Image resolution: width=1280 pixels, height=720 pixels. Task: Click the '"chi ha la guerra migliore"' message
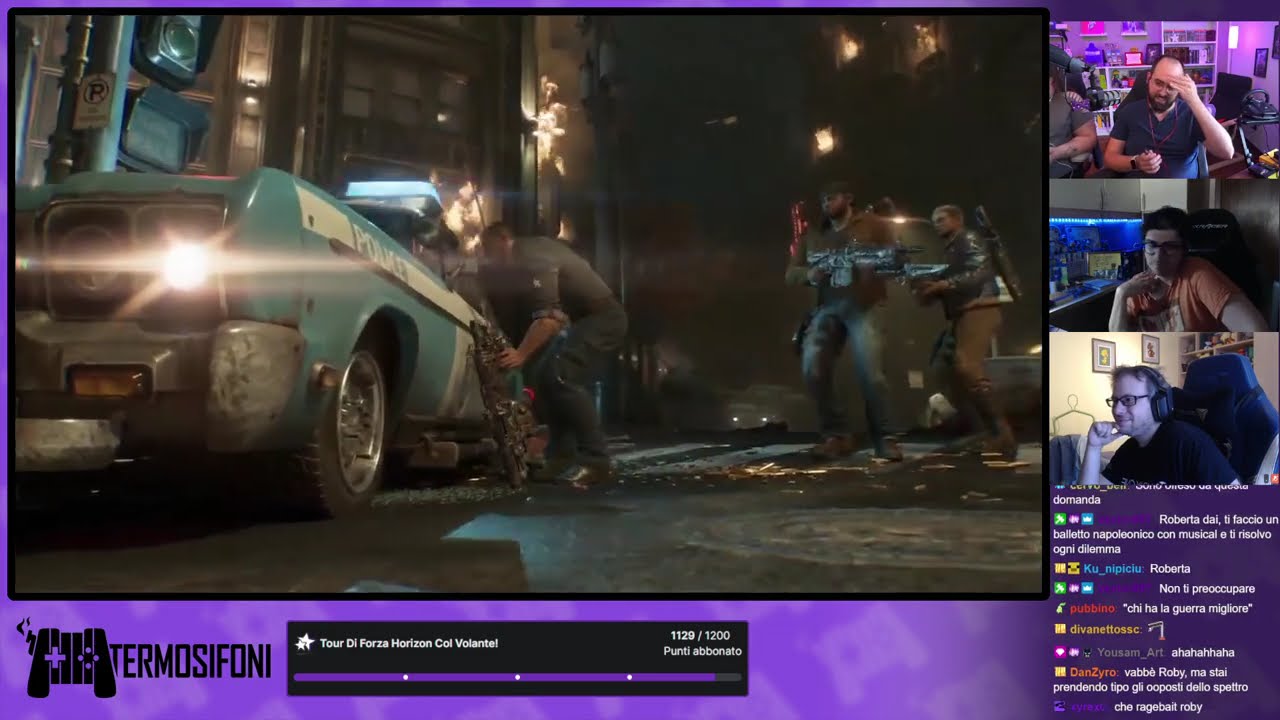(1190, 608)
